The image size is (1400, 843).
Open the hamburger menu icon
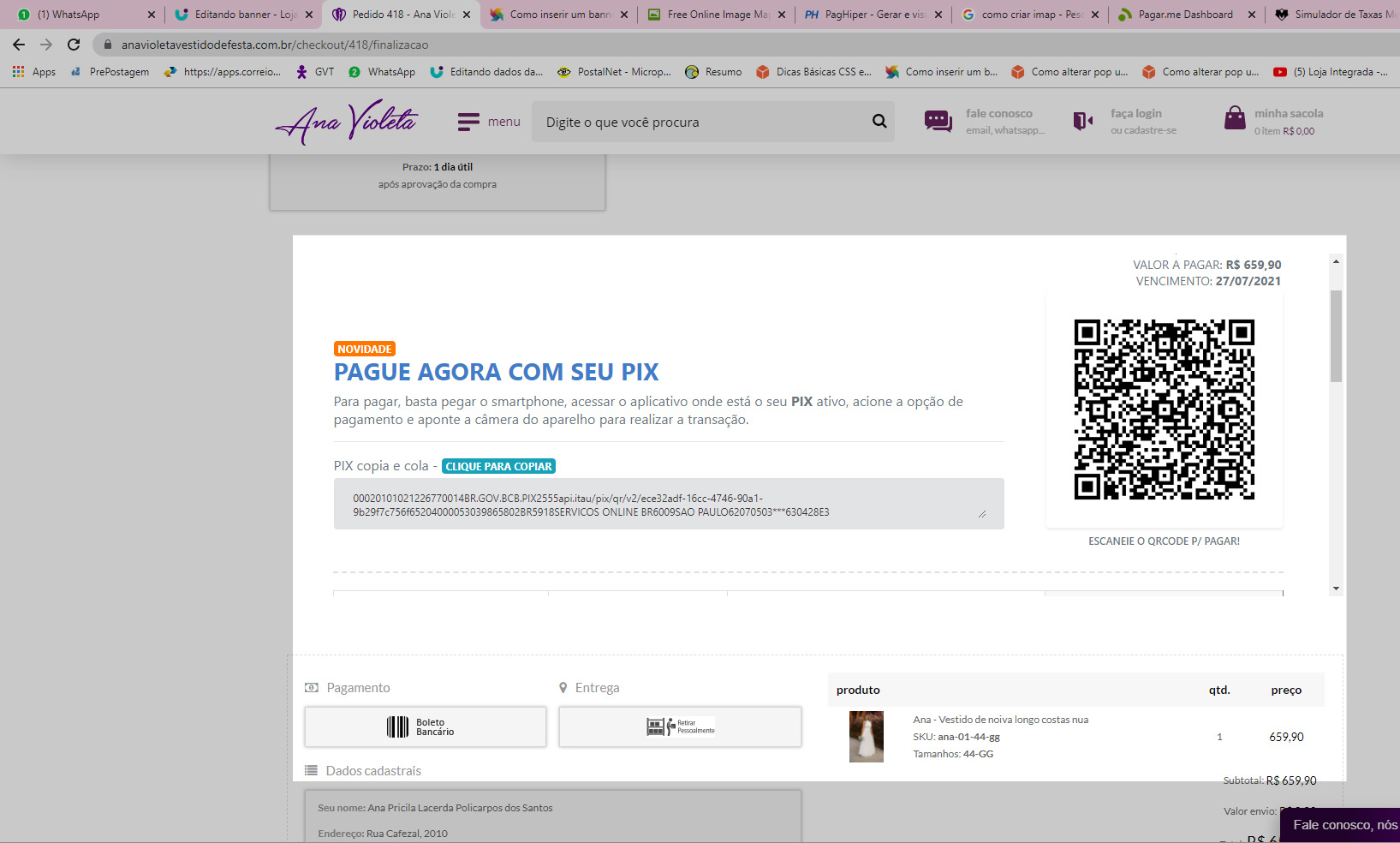pyautogui.click(x=468, y=123)
